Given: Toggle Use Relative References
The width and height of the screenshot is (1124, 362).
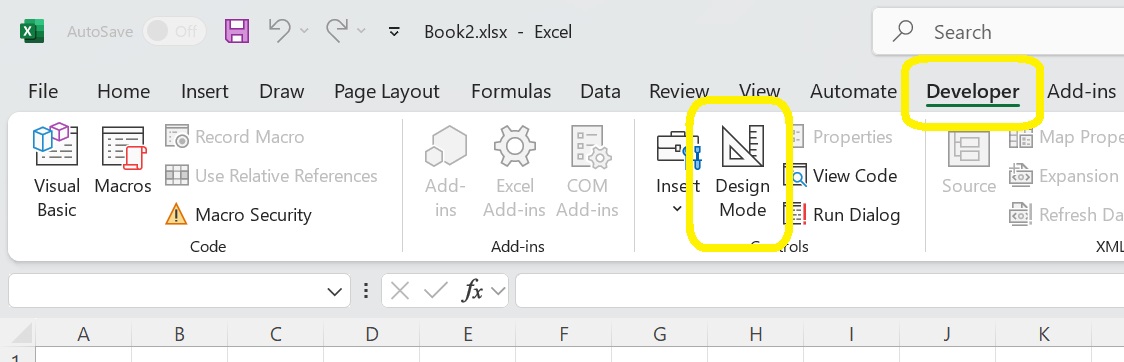Looking at the screenshot, I should coord(271,176).
